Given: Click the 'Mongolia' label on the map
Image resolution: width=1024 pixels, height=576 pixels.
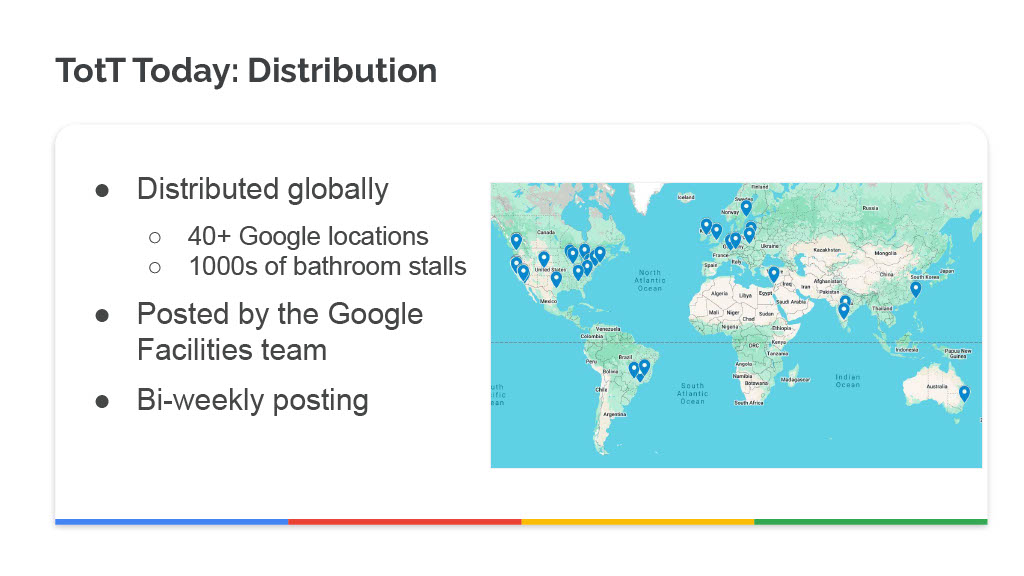Looking at the screenshot, I should point(886,253).
